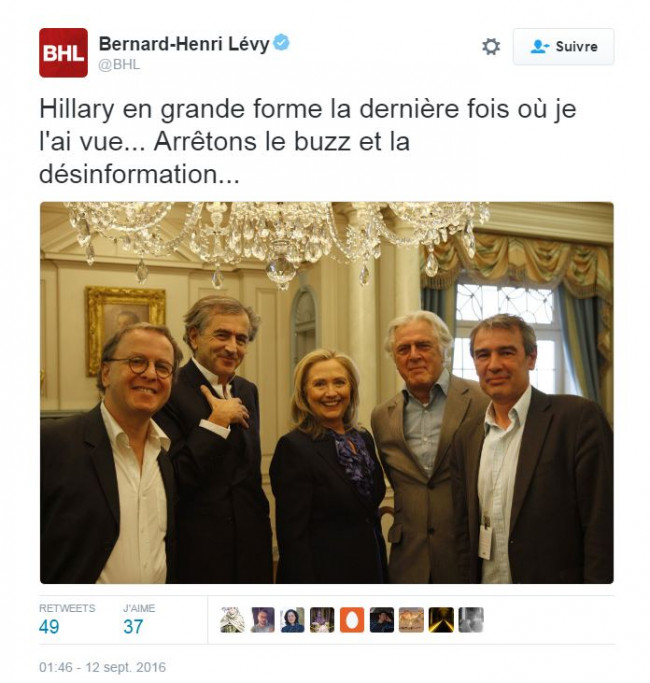Click the red BHL profile logo

pyautogui.click(x=63, y=53)
